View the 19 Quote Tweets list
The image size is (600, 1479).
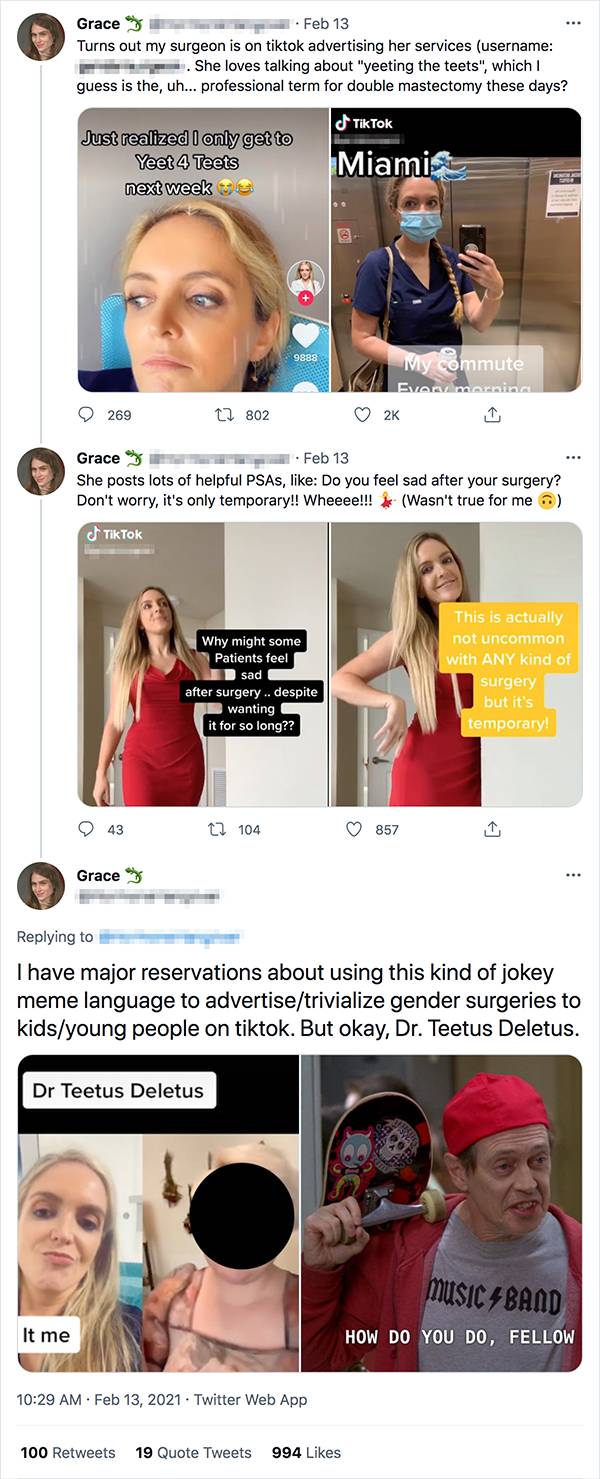pyautogui.click(x=194, y=1452)
